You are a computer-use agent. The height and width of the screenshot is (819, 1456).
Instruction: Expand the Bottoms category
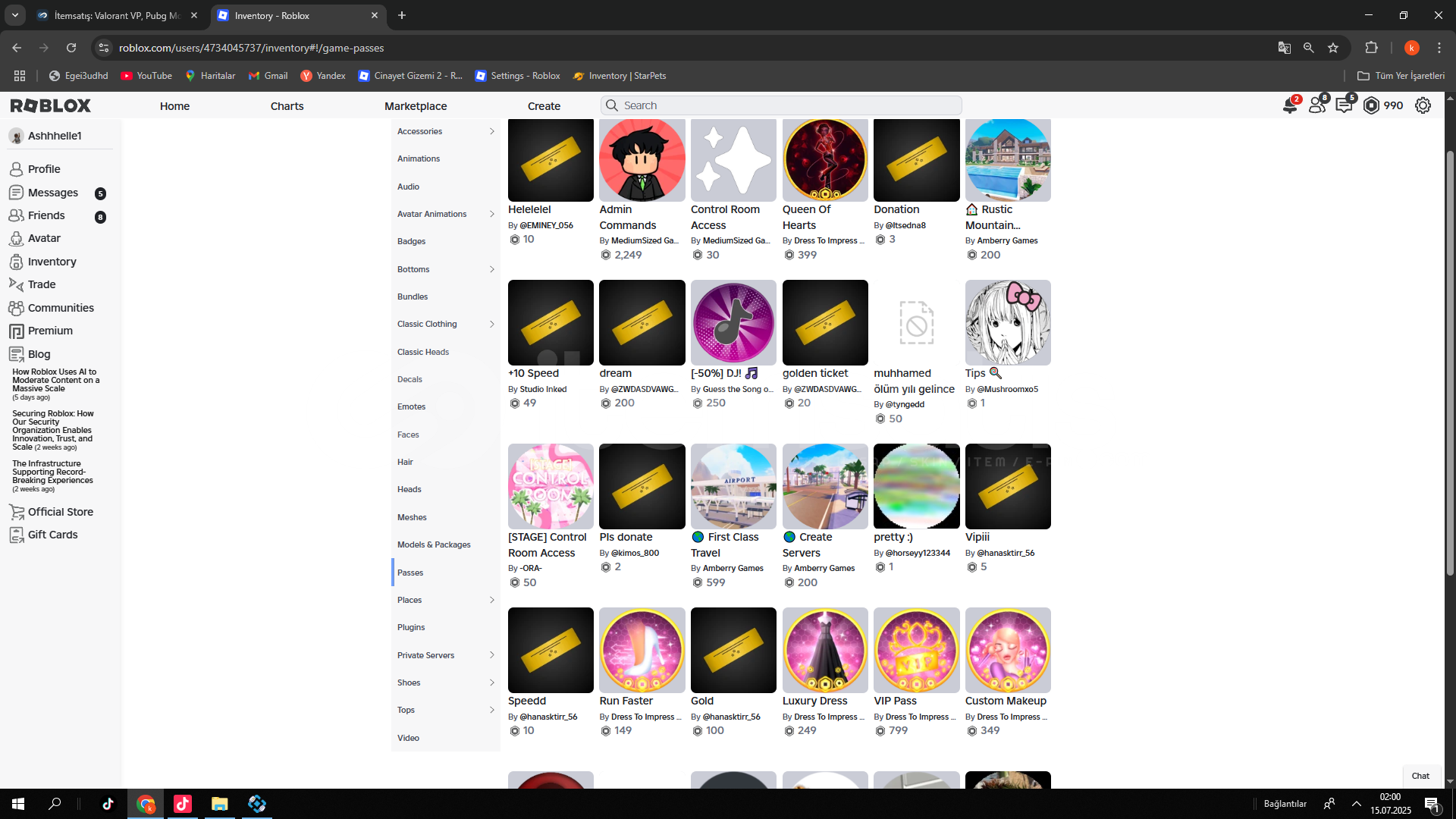pos(492,269)
